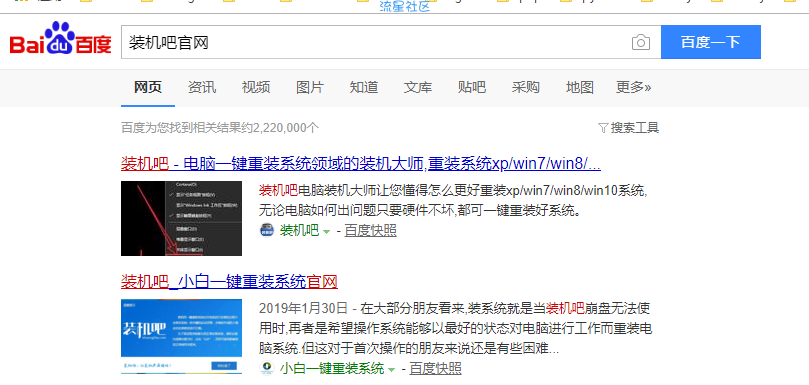Expand dropdown arrow next to green 装机吧
Viewport: 809px width, 385px height.
tap(326, 232)
